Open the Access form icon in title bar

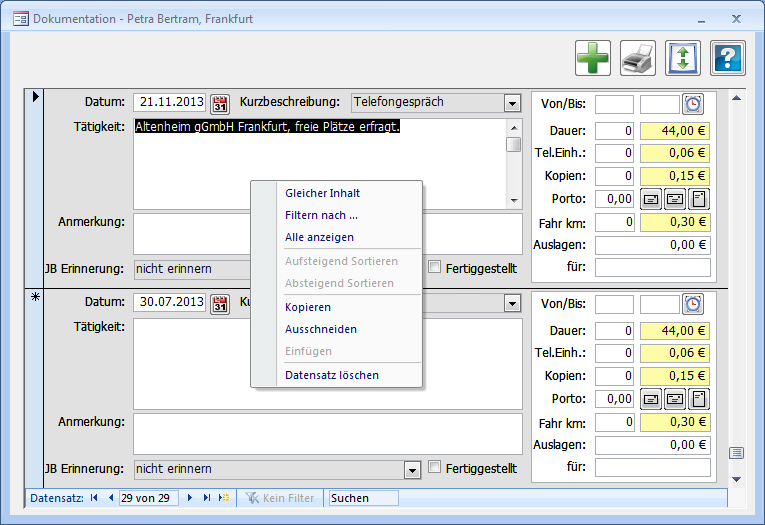(21, 19)
